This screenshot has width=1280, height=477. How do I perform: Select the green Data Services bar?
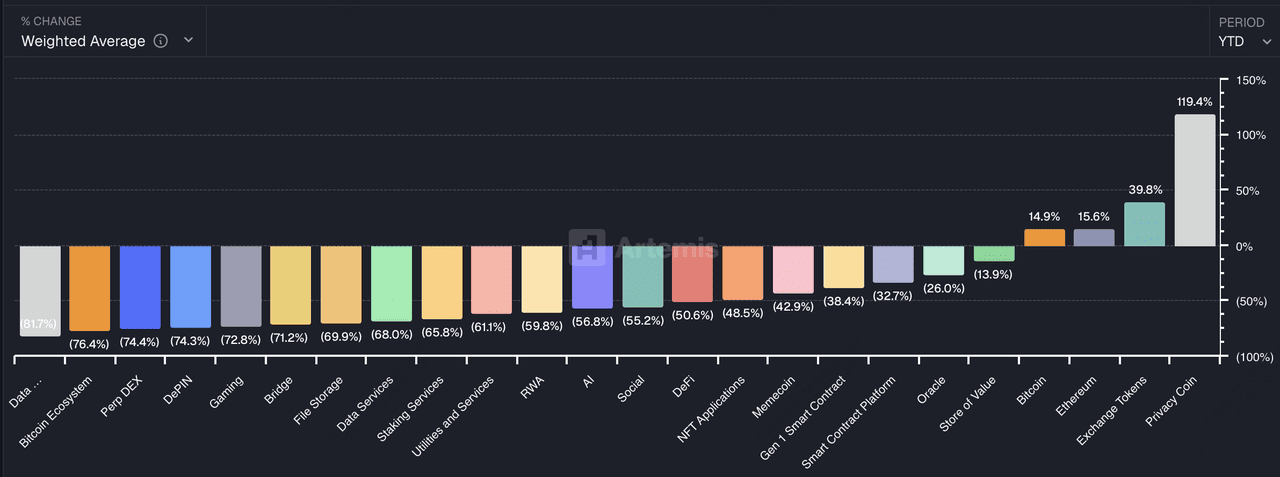(391, 283)
